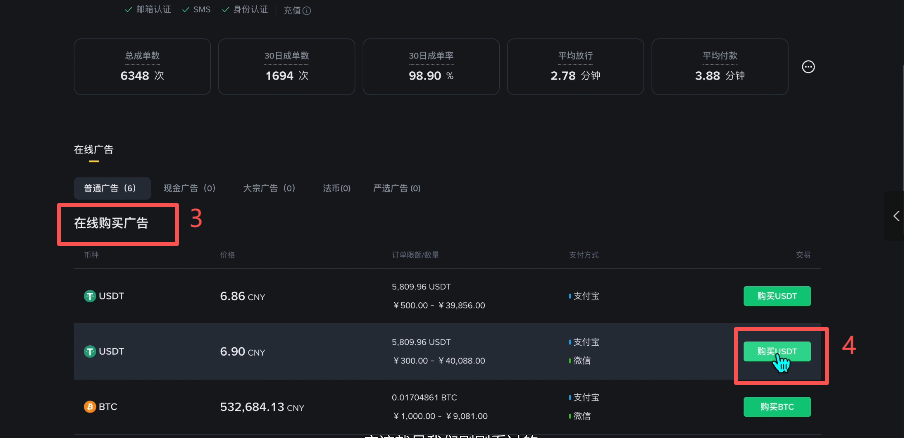
Task: Click the 充值 label
Action: click(292, 10)
